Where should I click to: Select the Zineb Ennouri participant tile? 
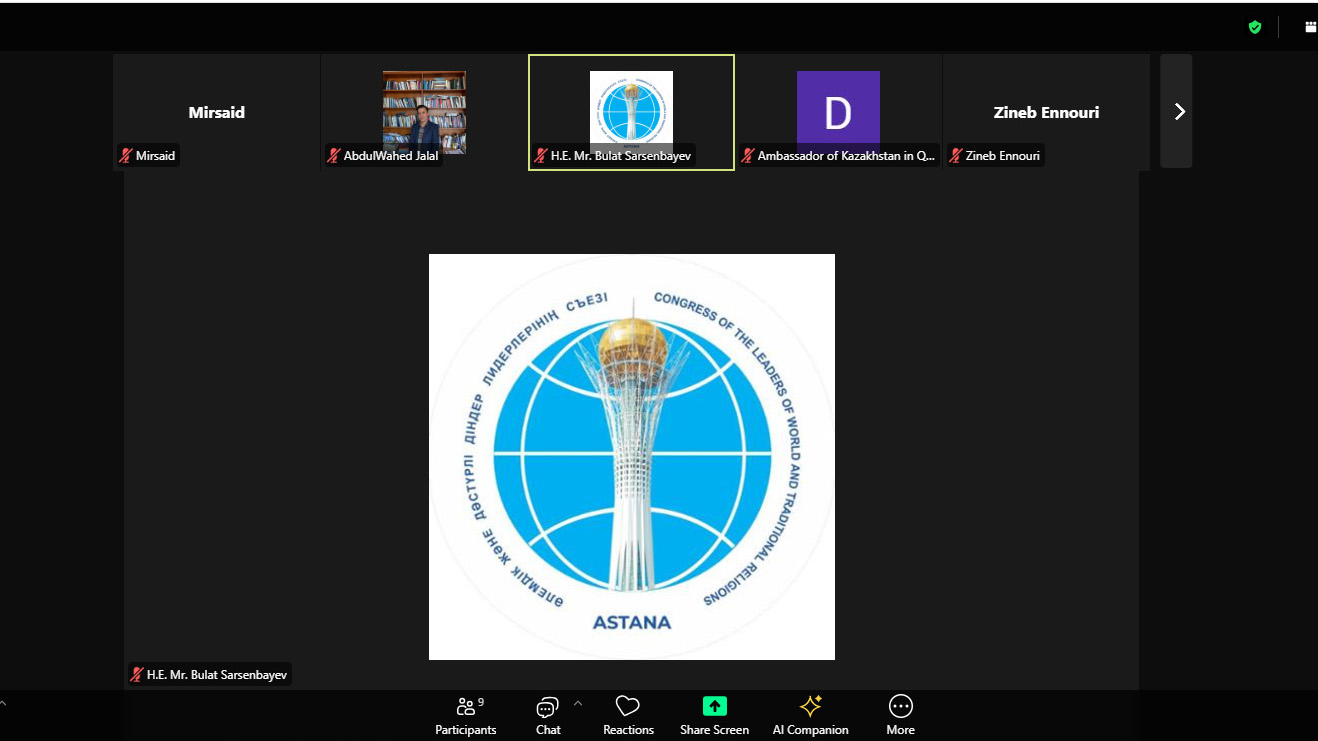tap(1046, 112)
